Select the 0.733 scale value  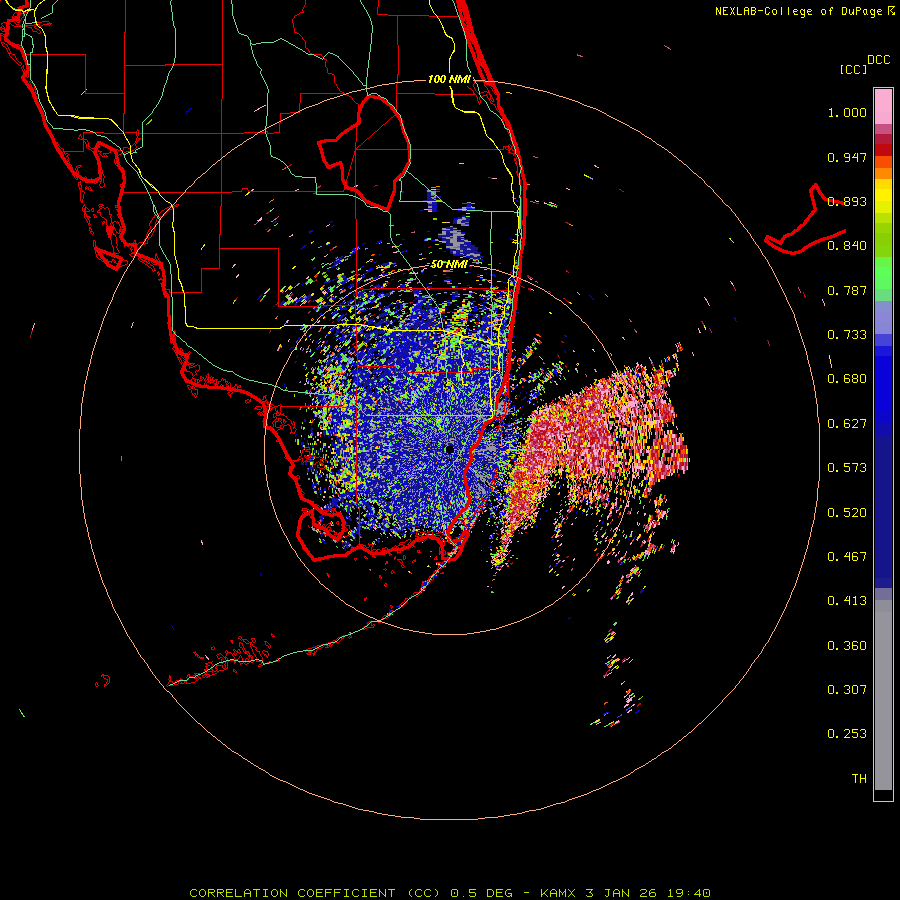847,335
